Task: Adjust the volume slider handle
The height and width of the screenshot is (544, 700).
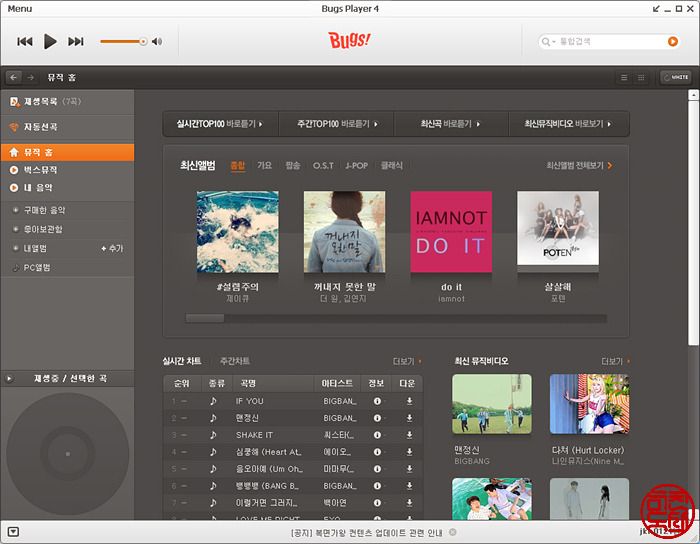Action: tap(143, 42)
